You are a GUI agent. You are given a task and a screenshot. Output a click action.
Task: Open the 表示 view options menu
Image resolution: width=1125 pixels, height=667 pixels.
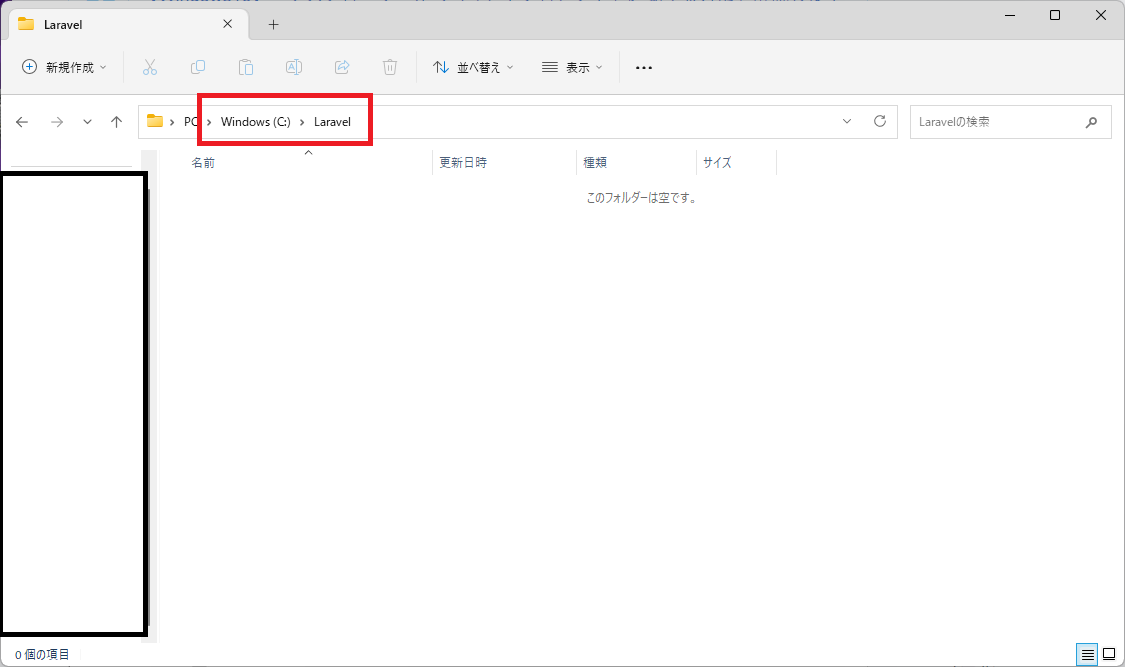[x=572, y=67]
